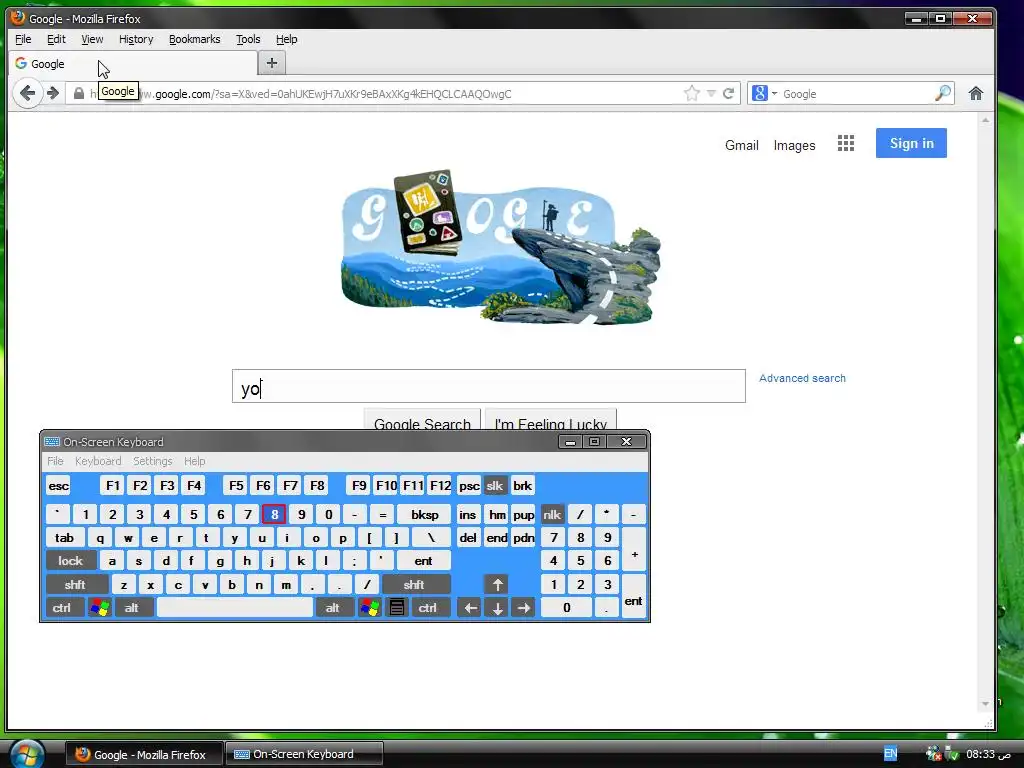Click the up arrow key on keyboard
The width and height of the screenshot is (1024, 768).
click(497, 584)
